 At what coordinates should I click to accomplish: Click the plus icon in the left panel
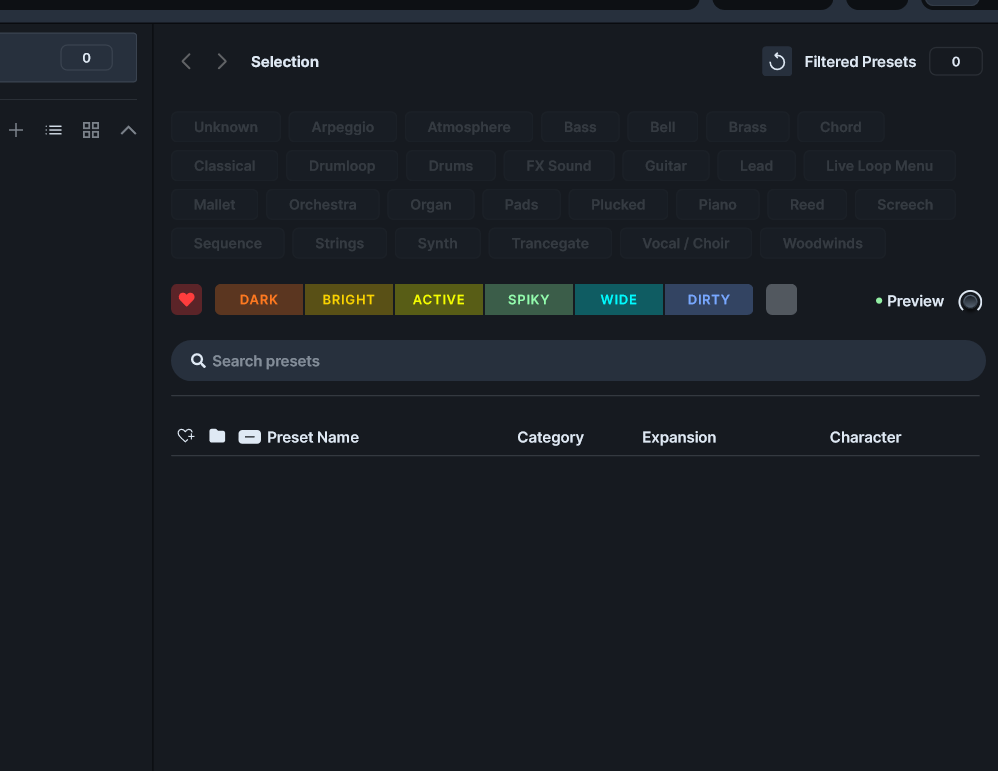point(16,130)
